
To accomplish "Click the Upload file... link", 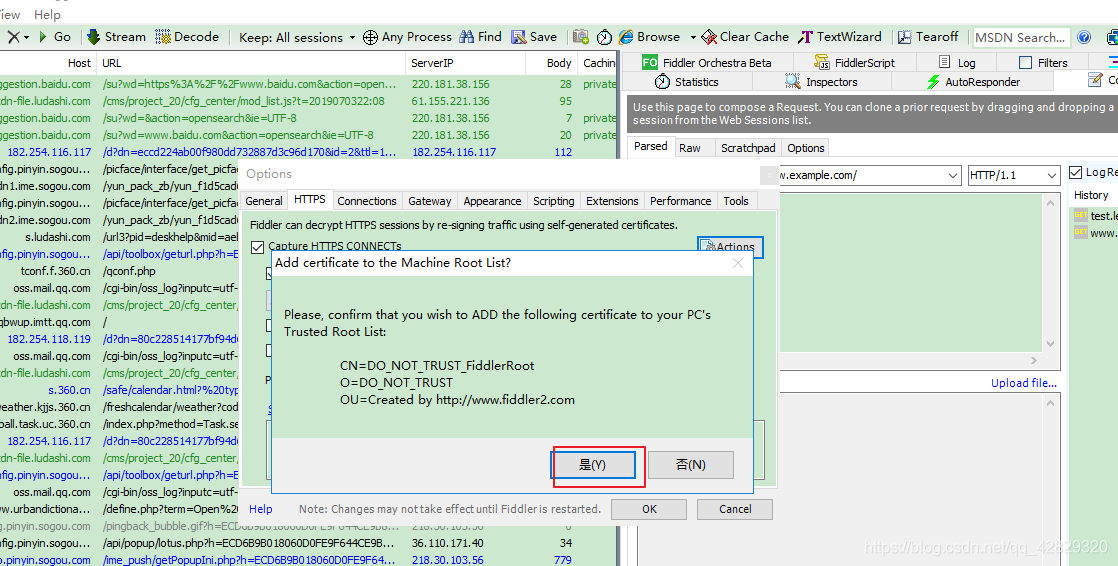I will (1023, 384).
